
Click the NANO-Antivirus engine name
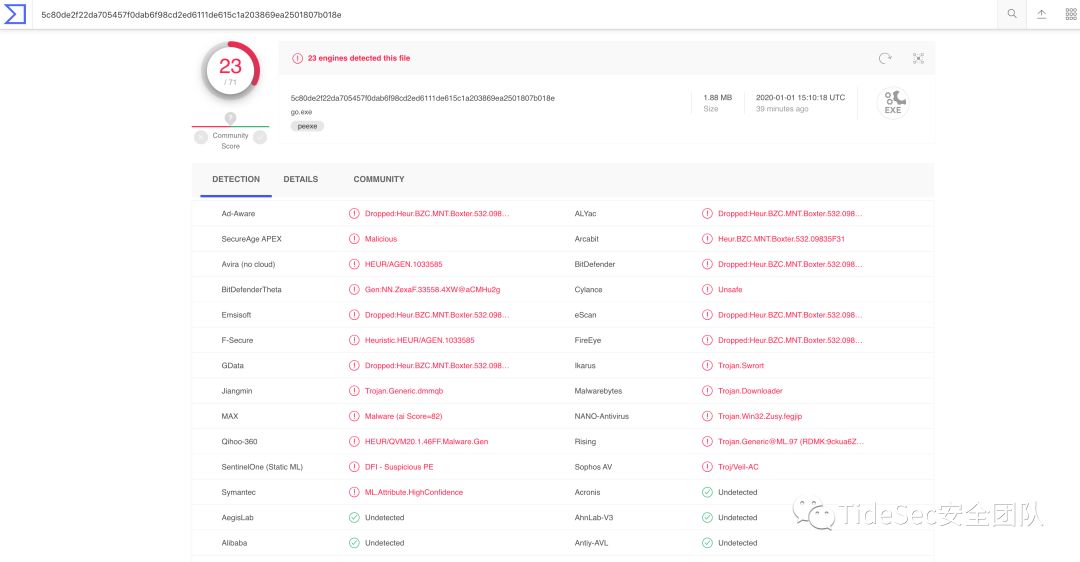point(601,416)
